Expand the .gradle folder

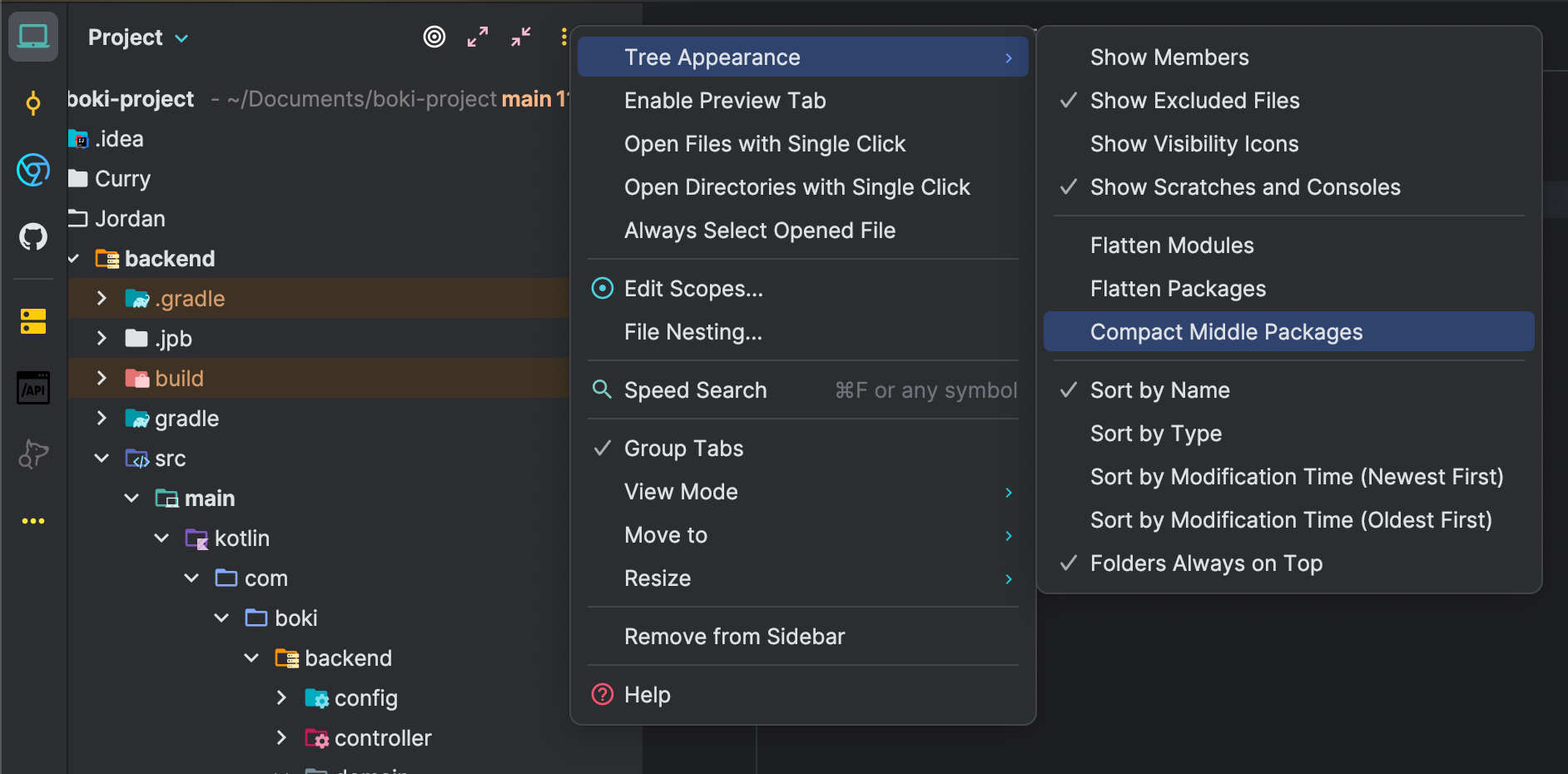(x=102, y=299)
